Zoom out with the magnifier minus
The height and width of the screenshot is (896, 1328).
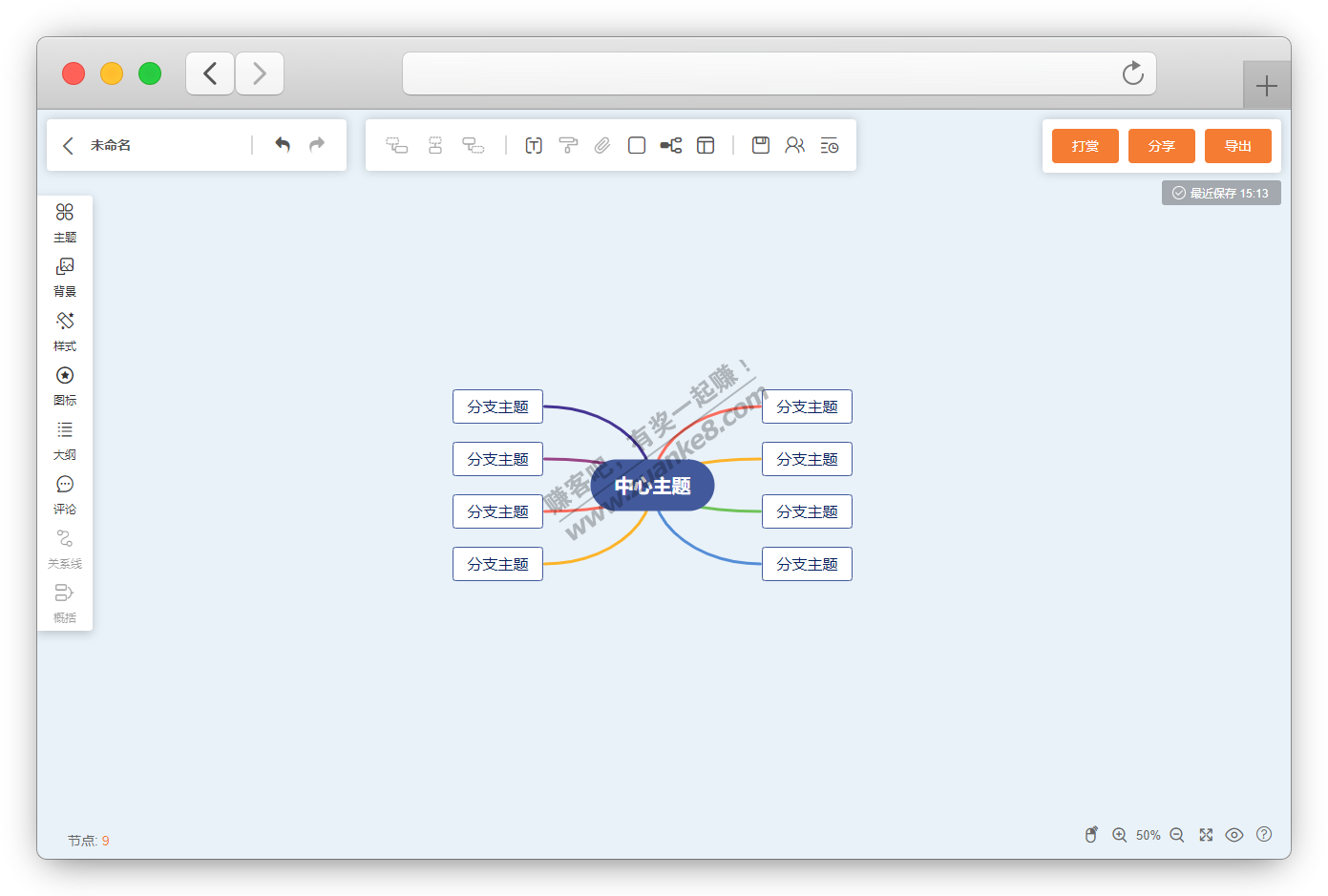[x=1177, y=835]
